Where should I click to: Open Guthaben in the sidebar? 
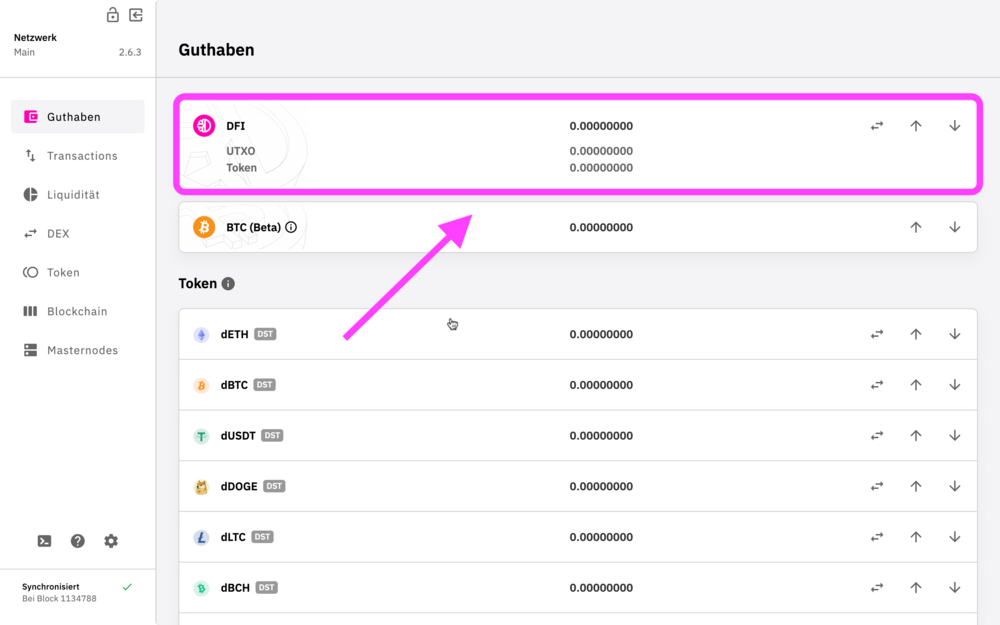[x=74, y=117]
